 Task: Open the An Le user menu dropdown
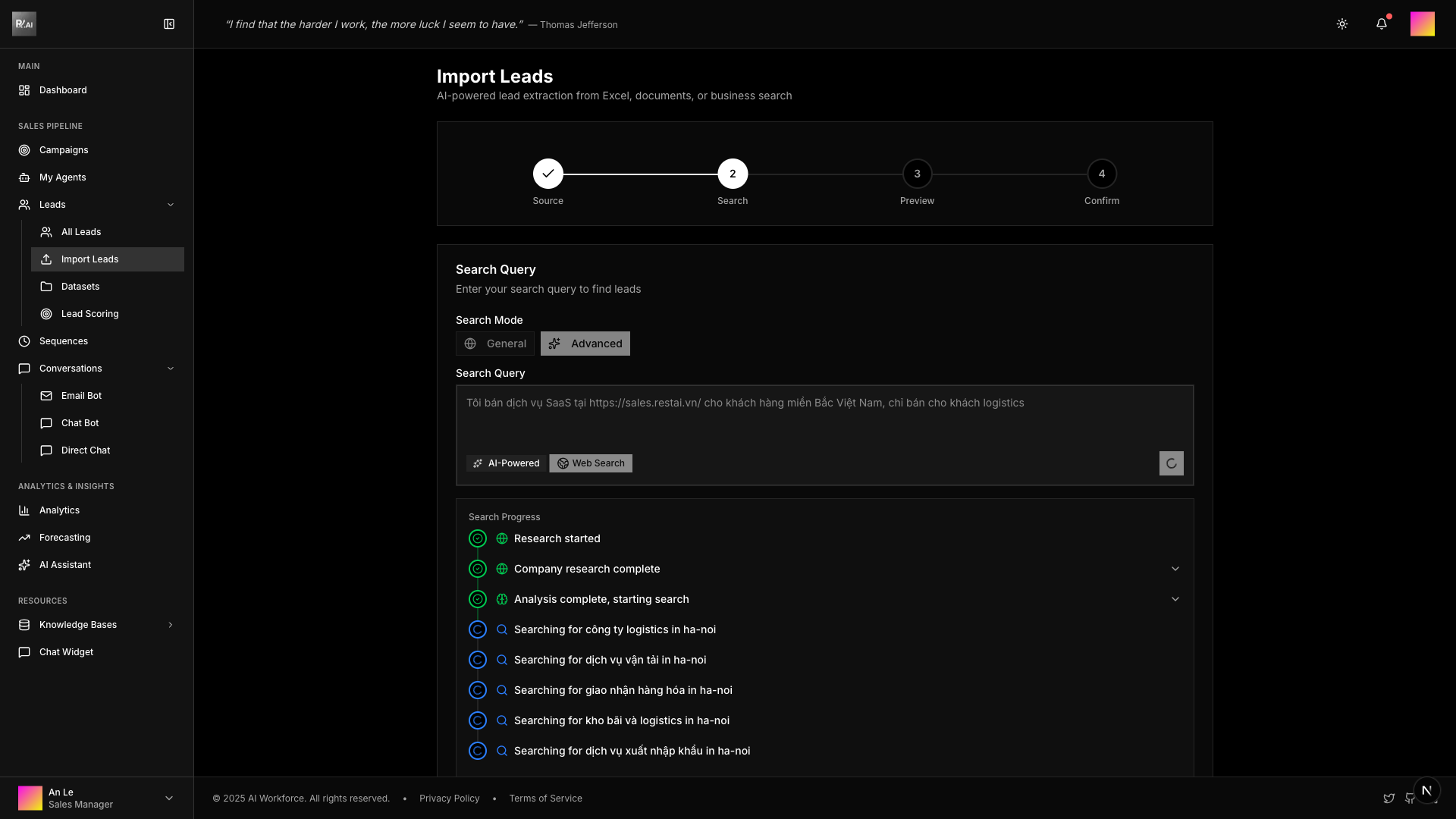click(x=169, y=798)
